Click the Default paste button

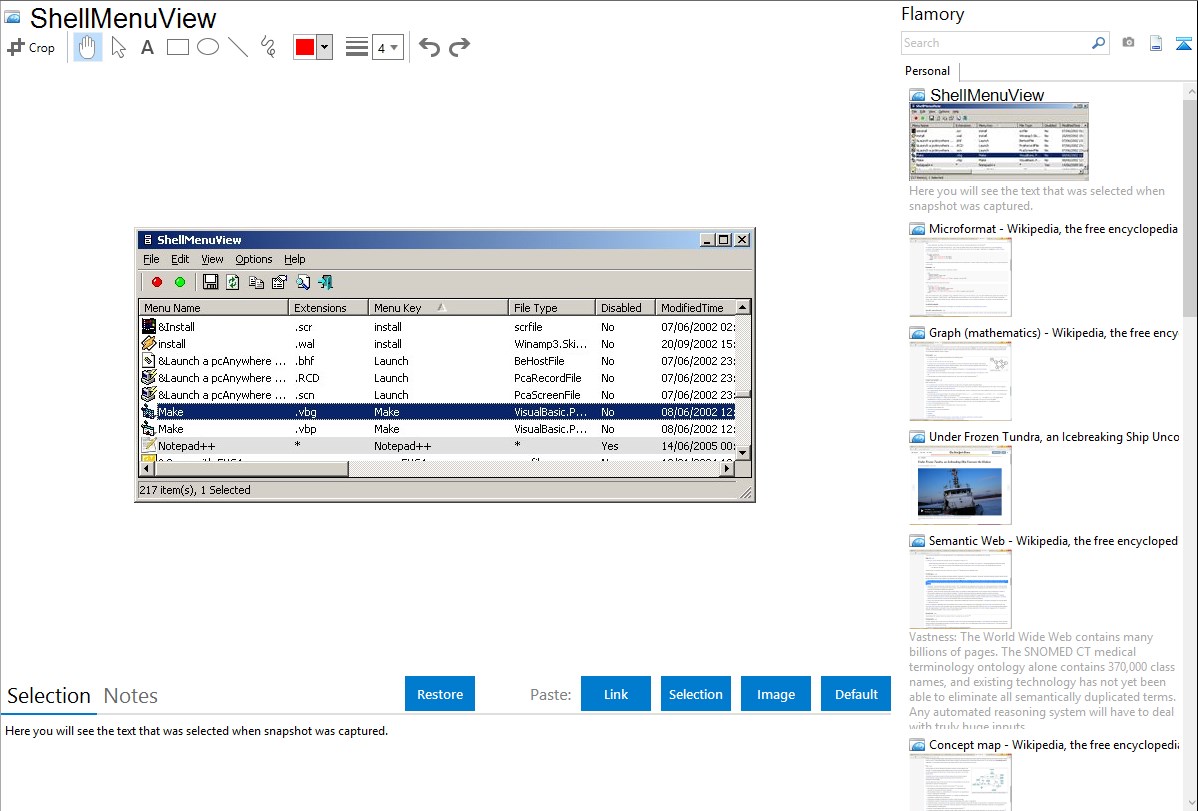(856, 694)
